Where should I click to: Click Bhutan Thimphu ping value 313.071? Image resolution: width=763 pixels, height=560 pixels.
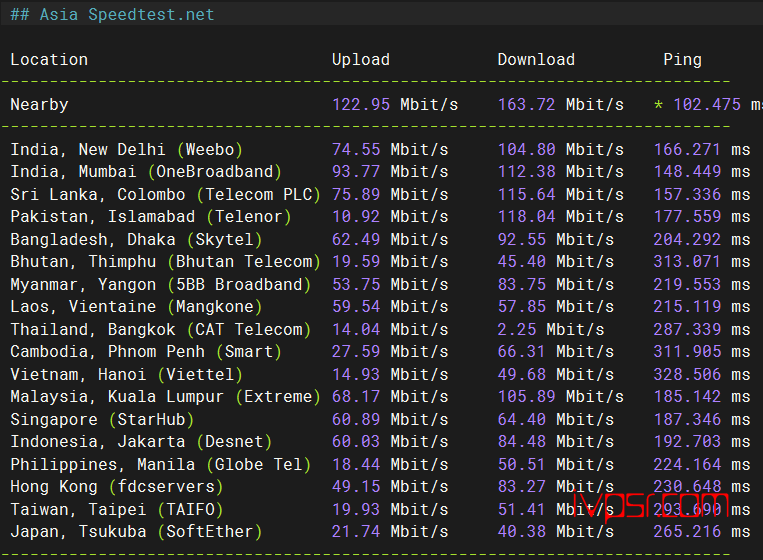click(687, 262)
